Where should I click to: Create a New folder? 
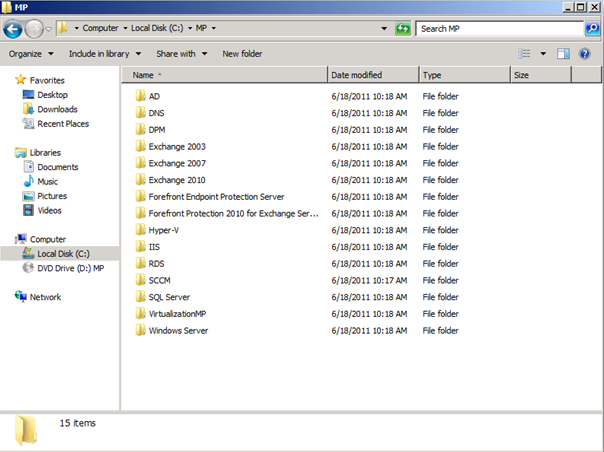tap(242, 54)
